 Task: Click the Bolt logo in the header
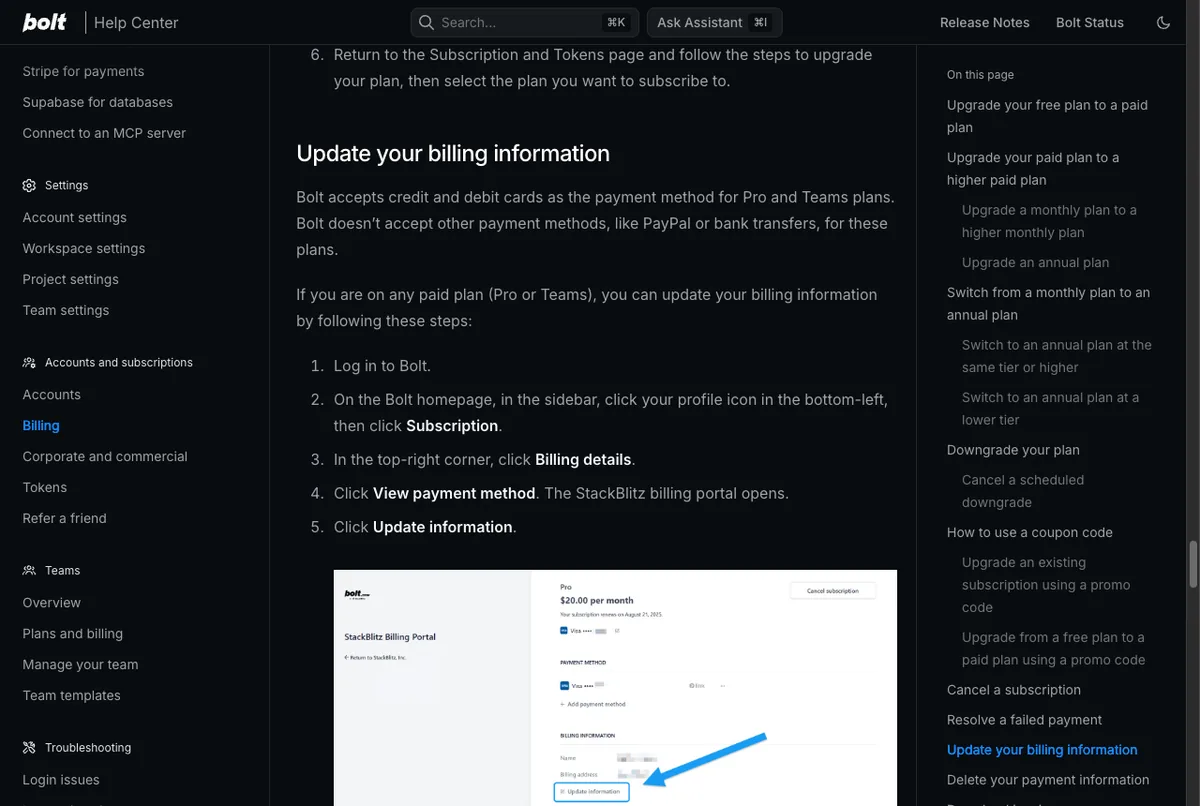45,22
